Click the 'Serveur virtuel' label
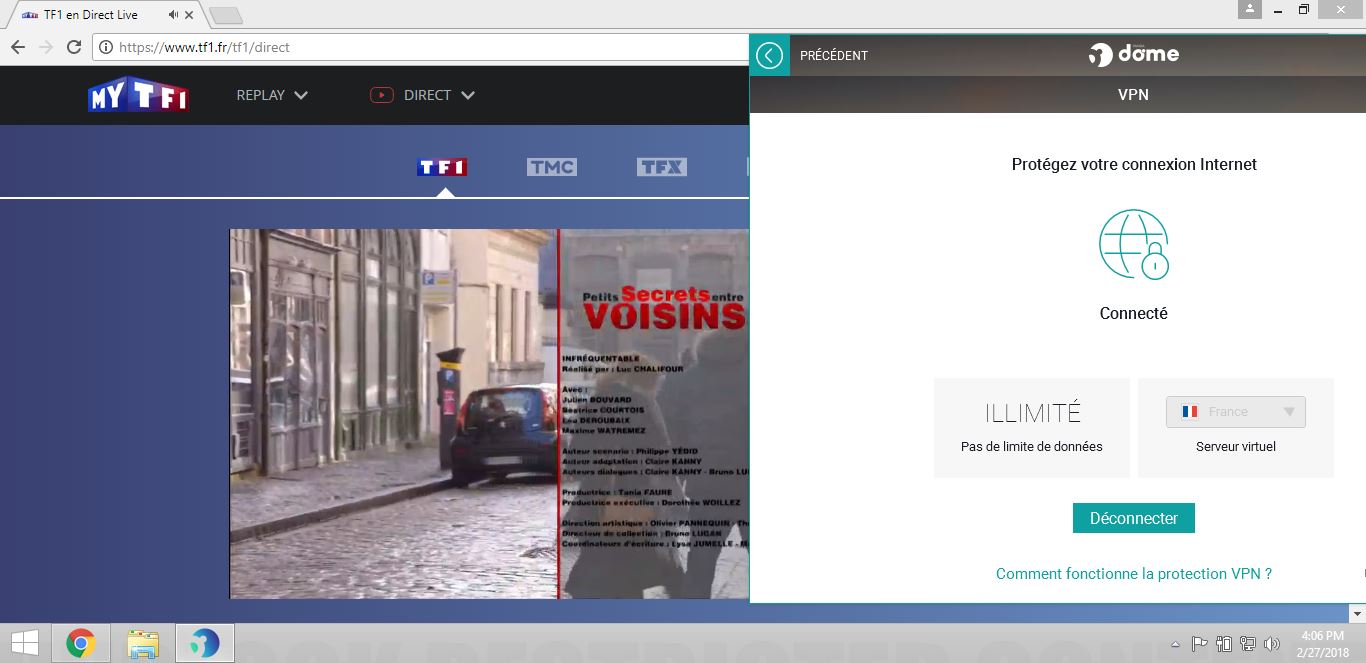The width and height of the screenshot is (1366, 663). 1235,447
